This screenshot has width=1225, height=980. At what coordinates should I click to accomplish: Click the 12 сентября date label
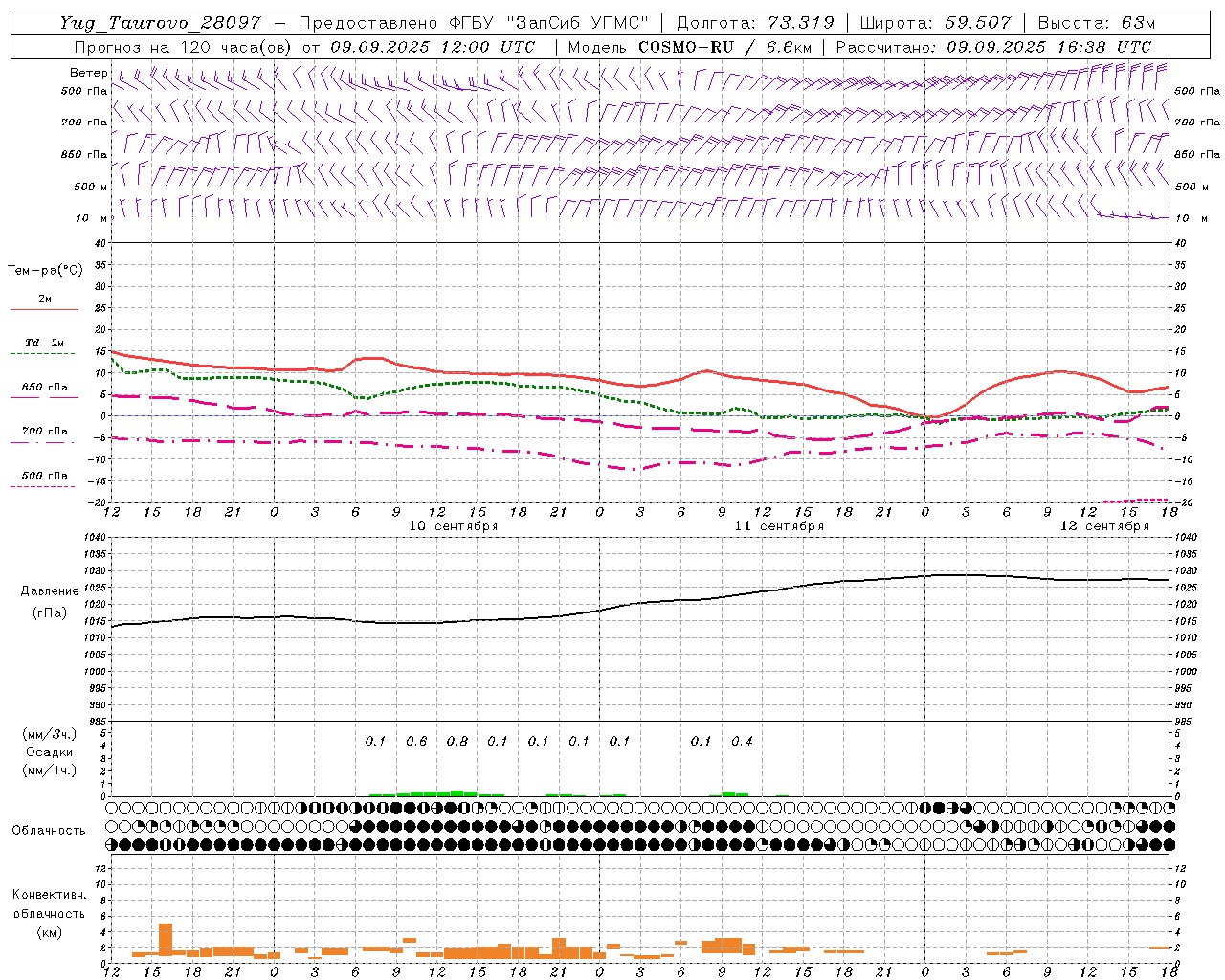tap(1104, 526)
